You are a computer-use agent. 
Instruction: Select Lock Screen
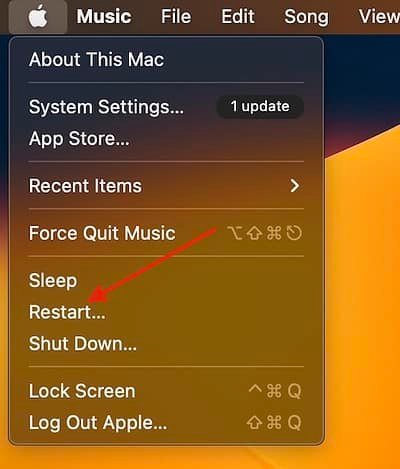(166, 391)
